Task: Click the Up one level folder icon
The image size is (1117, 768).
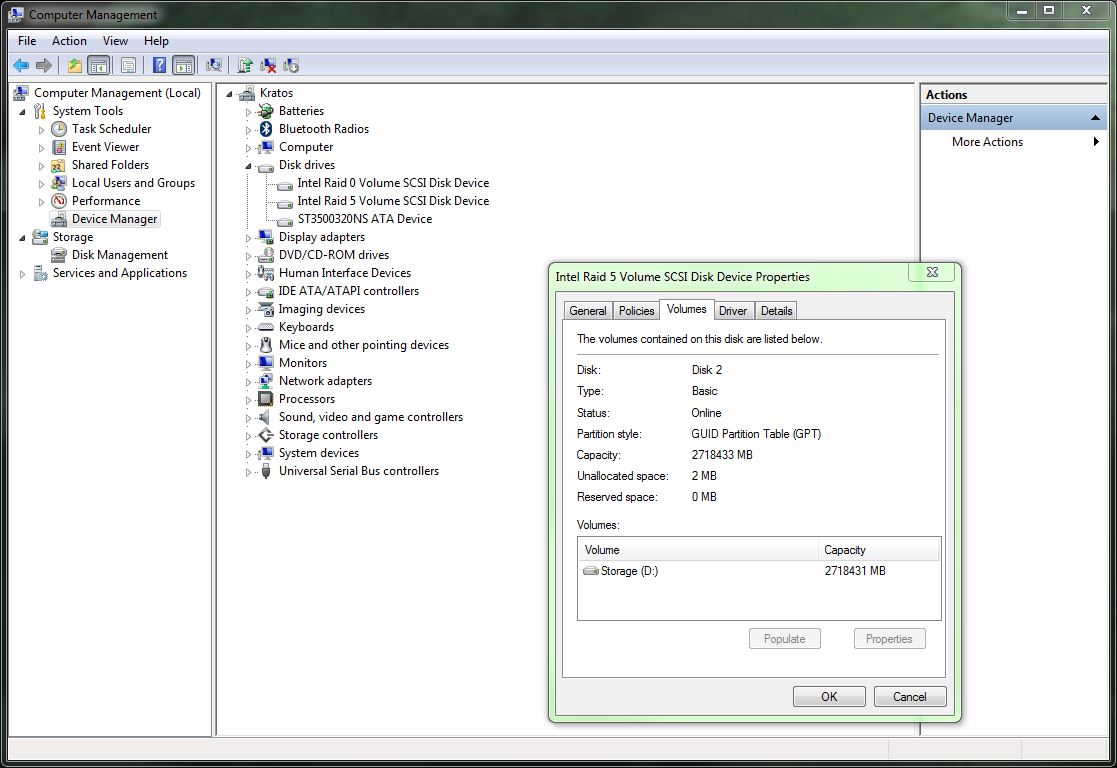Action: coord(75,66)
